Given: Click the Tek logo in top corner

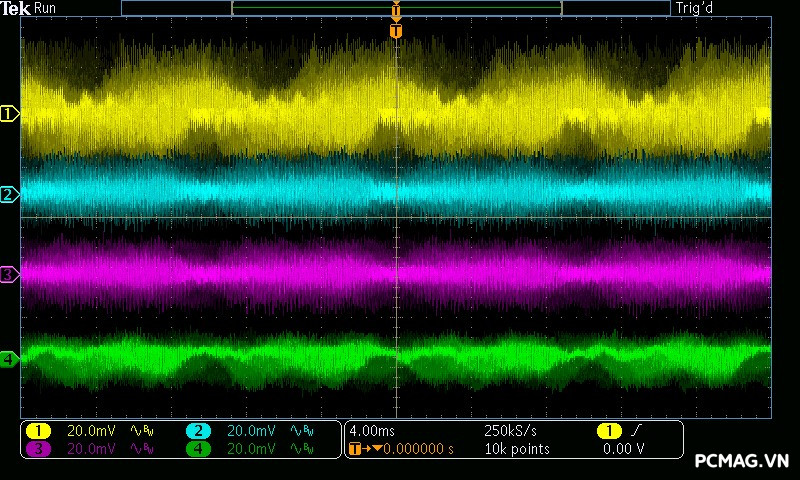Looking at the screenshot, I should click(x=15, y=8).
